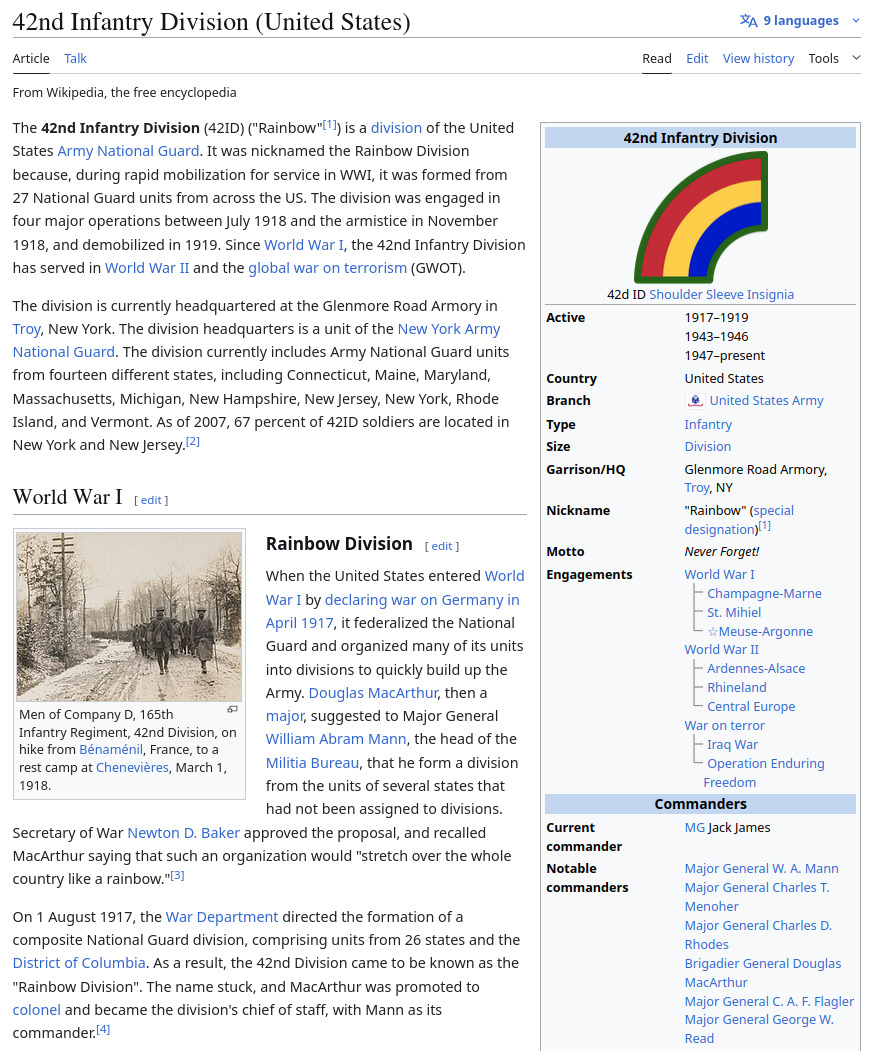Open the War on terror infobox link
Screen dimensions: 871x1051
click(724, 726)
